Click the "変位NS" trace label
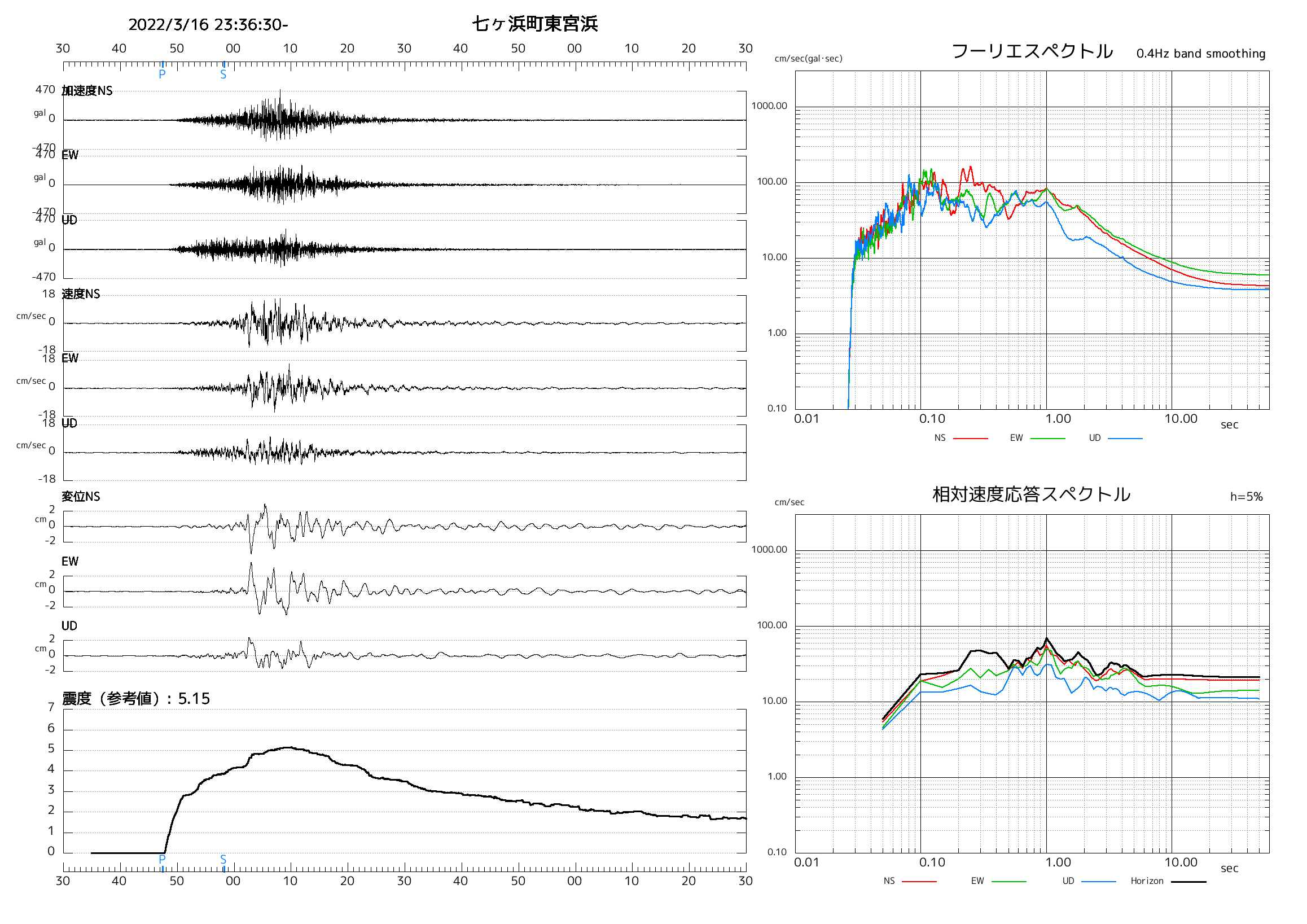Screen dimensions: 1307x924 tap(81, 497)
